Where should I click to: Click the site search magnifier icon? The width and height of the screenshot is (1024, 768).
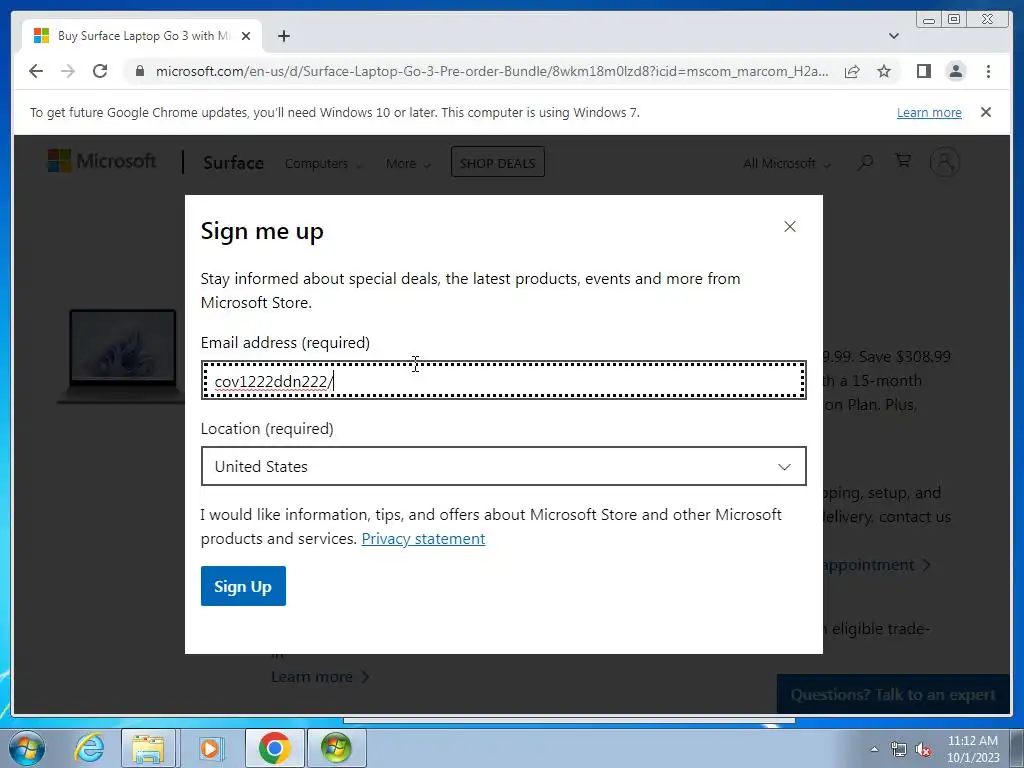865,162
